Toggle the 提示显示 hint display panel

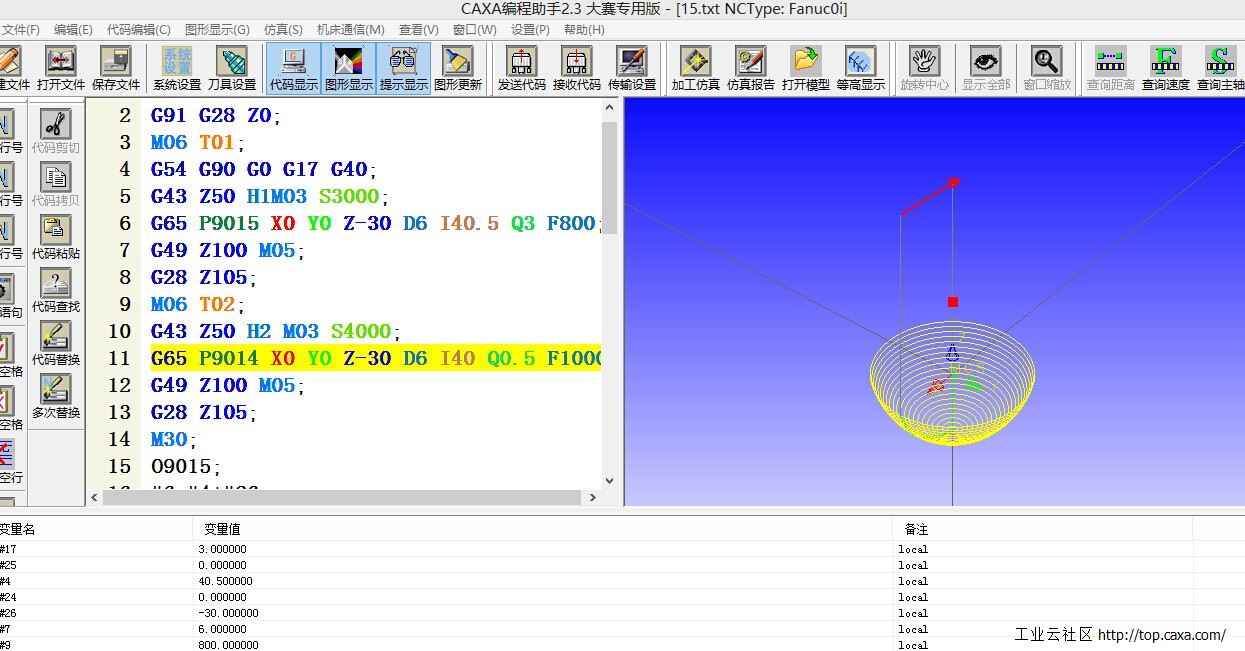[x=403, y=67]
